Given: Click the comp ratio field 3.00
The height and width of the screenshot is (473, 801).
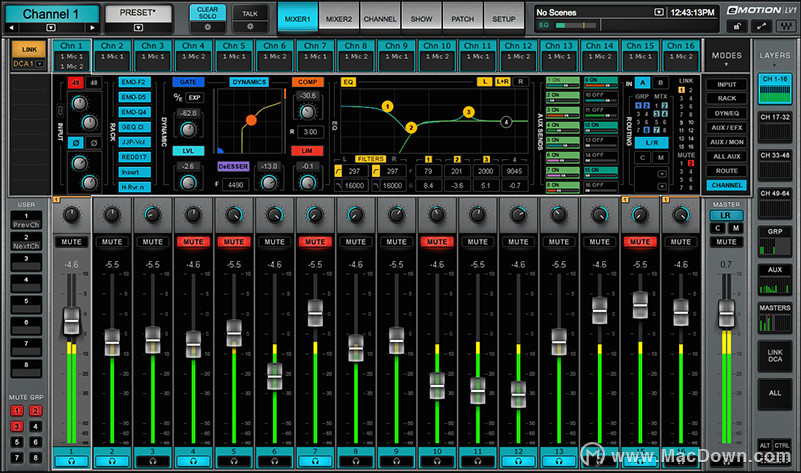Looking at the screenshot, I should click(310, 132).
